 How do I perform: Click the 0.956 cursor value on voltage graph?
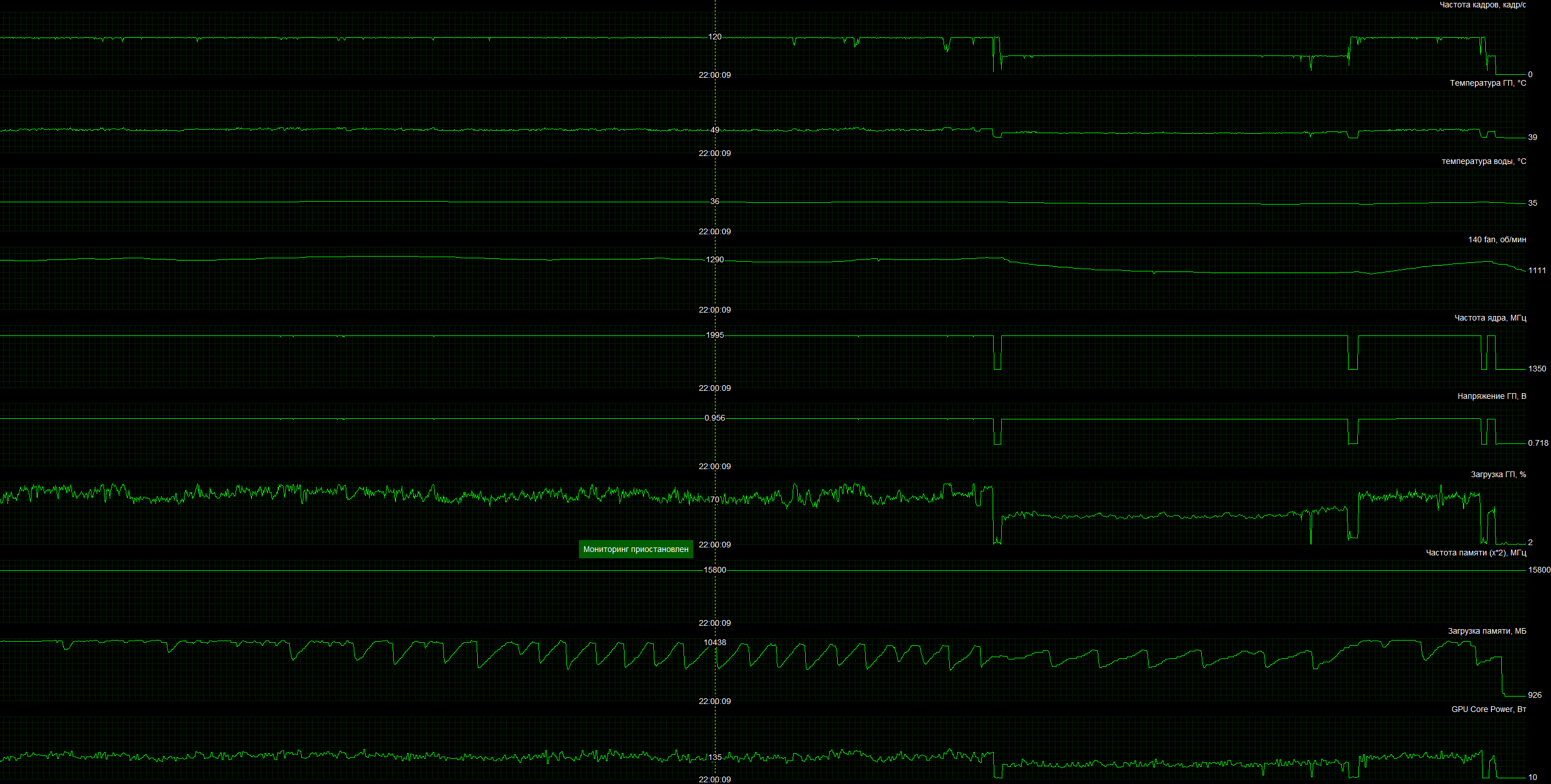715,418
